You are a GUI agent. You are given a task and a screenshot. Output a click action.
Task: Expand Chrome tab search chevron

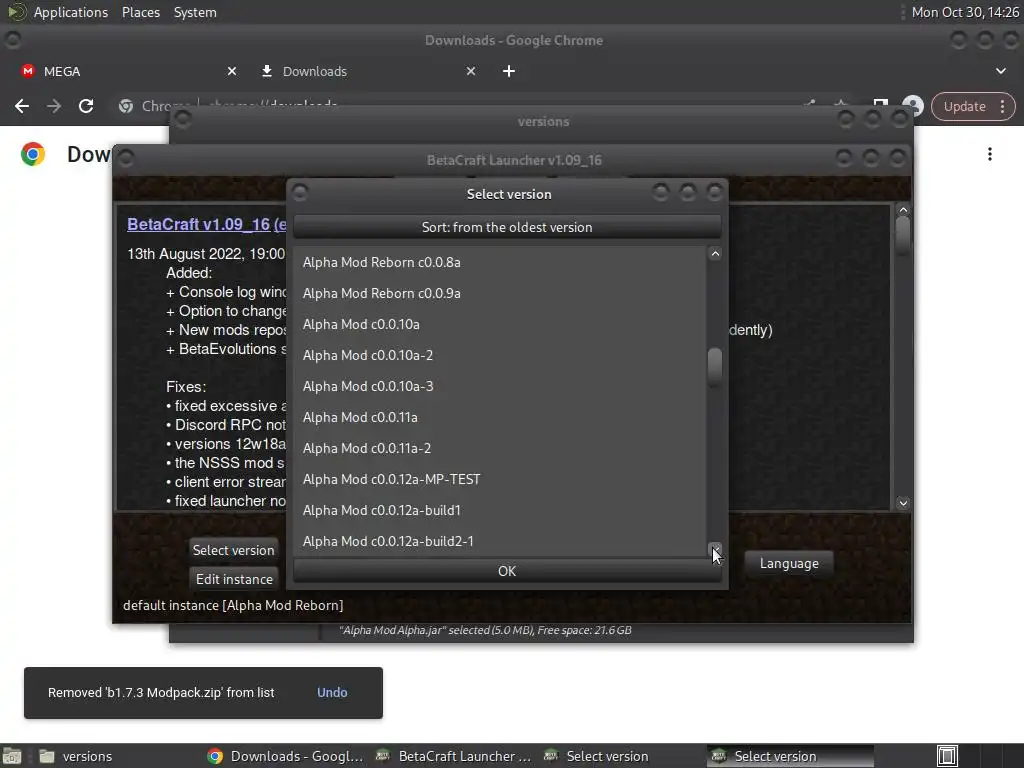click(x=1000, y=71)
